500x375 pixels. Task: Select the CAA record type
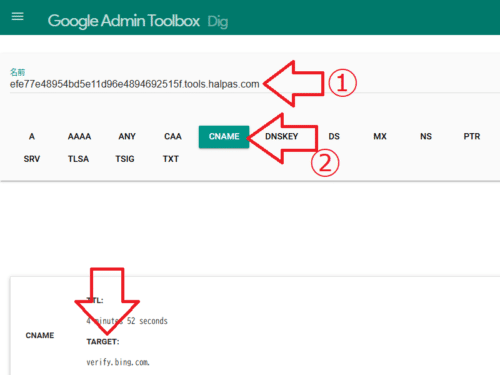173,136
